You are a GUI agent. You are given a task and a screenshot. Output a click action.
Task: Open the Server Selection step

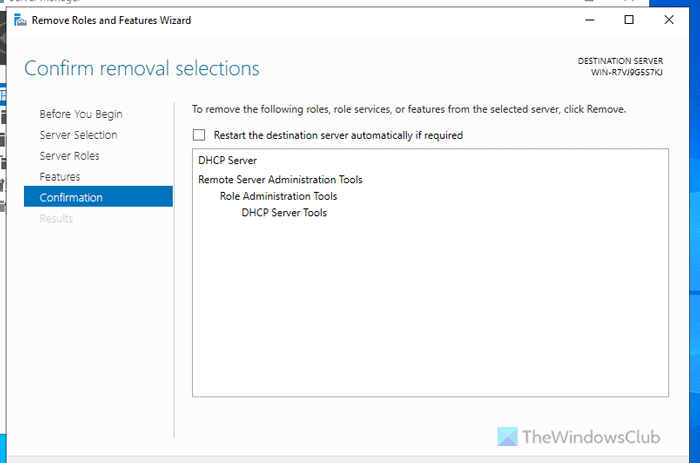[78, 135]
